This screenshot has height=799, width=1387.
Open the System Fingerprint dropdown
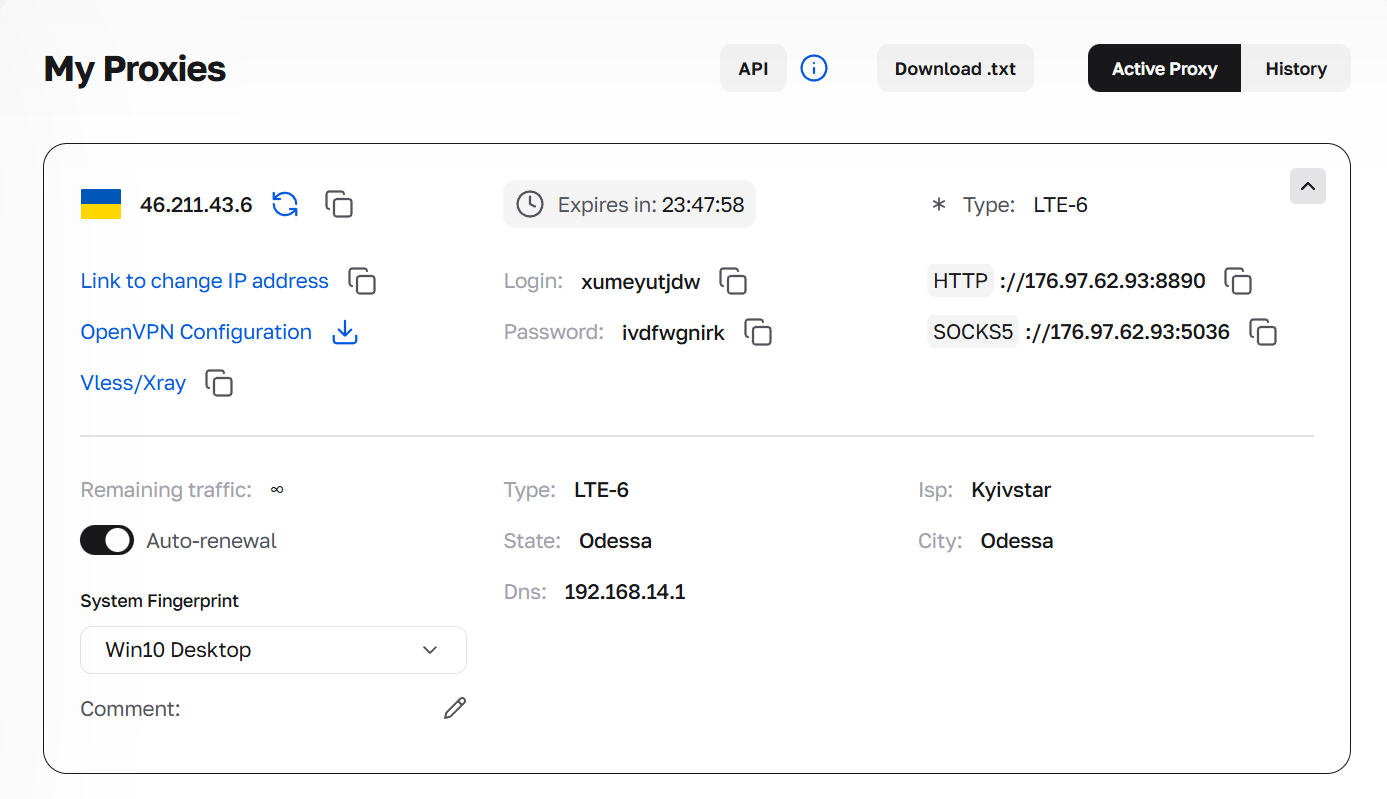[273, 650]
